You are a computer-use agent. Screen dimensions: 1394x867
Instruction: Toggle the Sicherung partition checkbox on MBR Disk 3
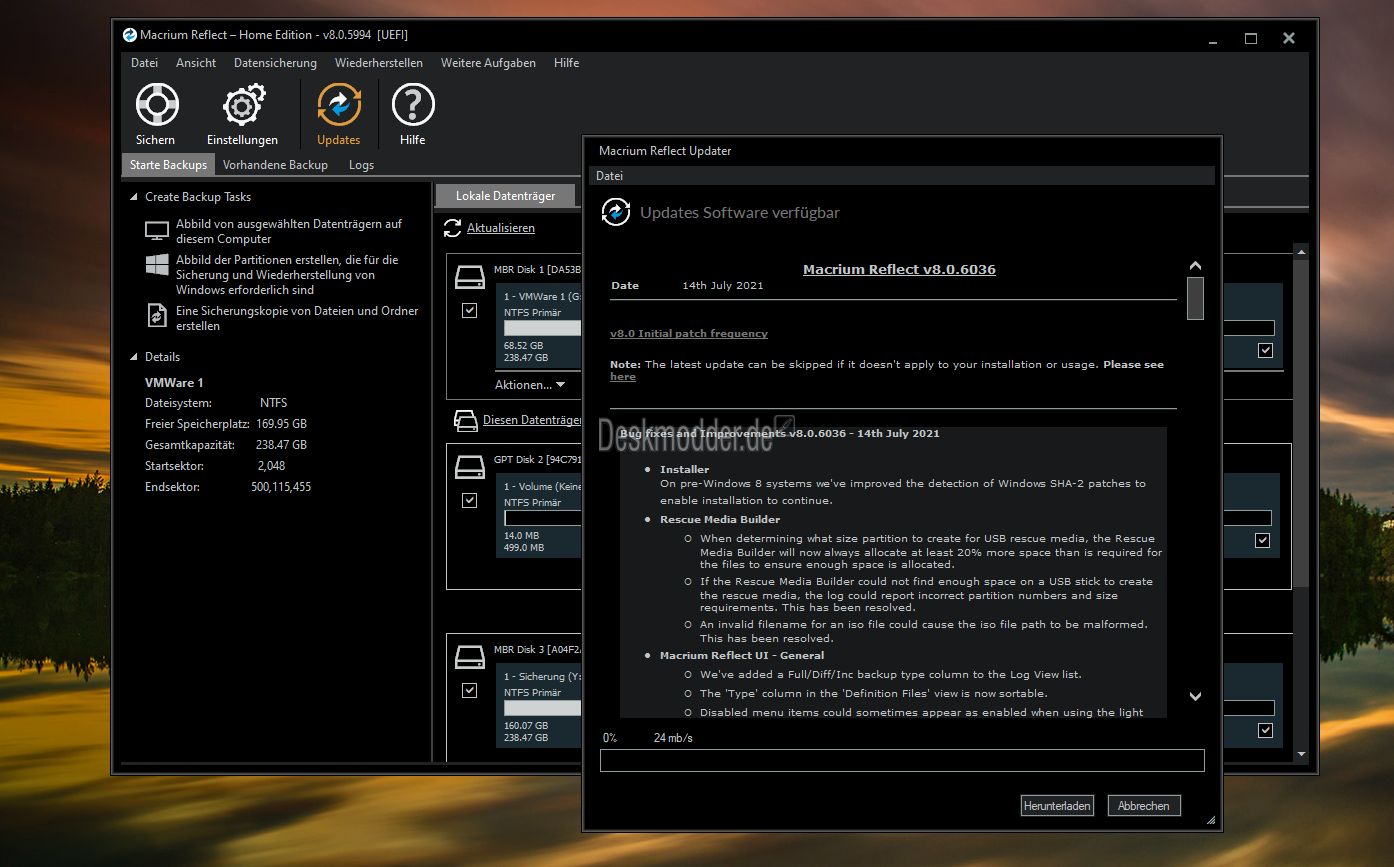point(470,690)
